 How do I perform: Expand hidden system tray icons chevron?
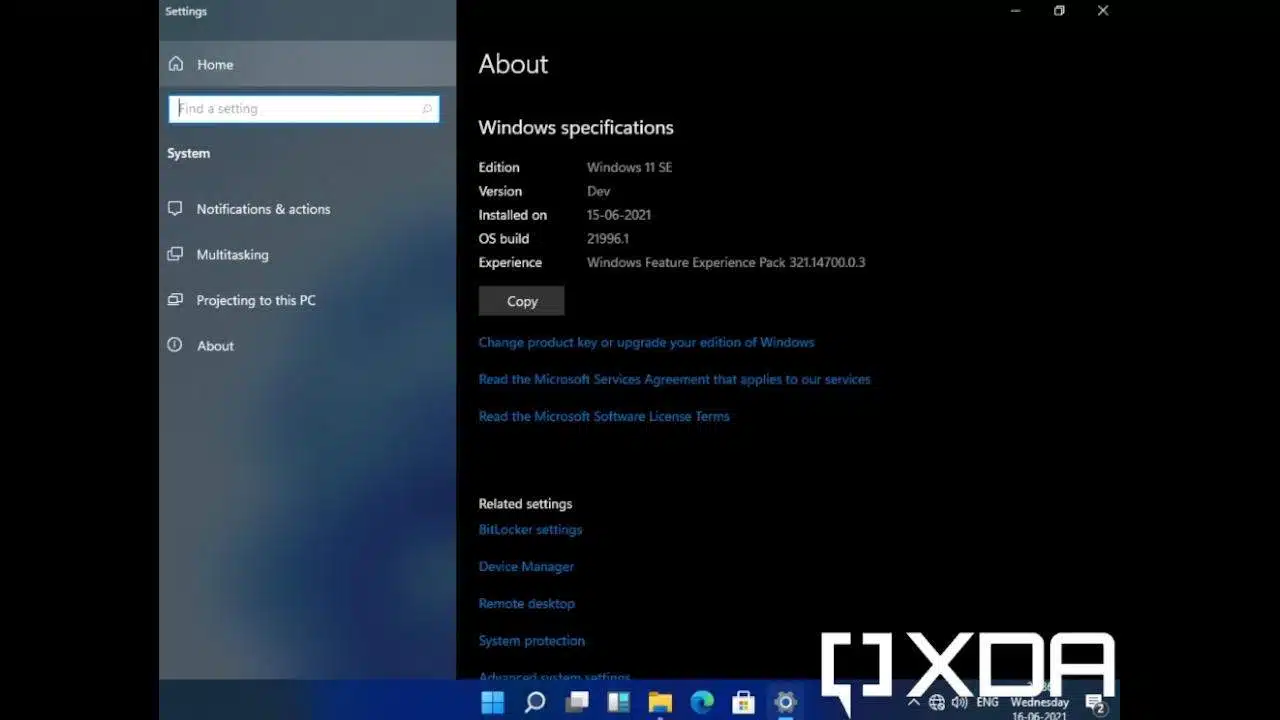[x=913, y=702]
